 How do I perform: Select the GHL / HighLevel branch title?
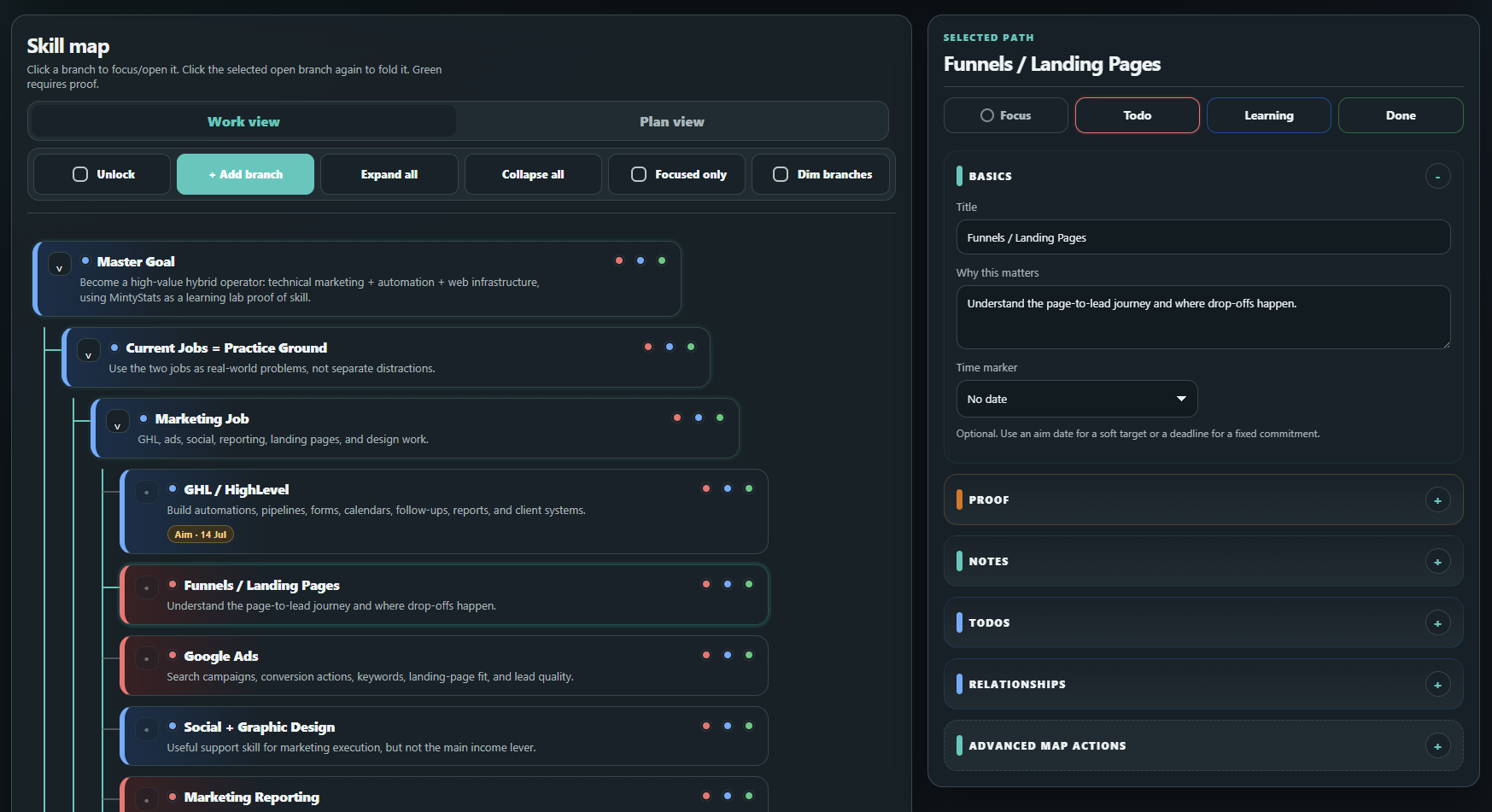[x=237, y=489]
